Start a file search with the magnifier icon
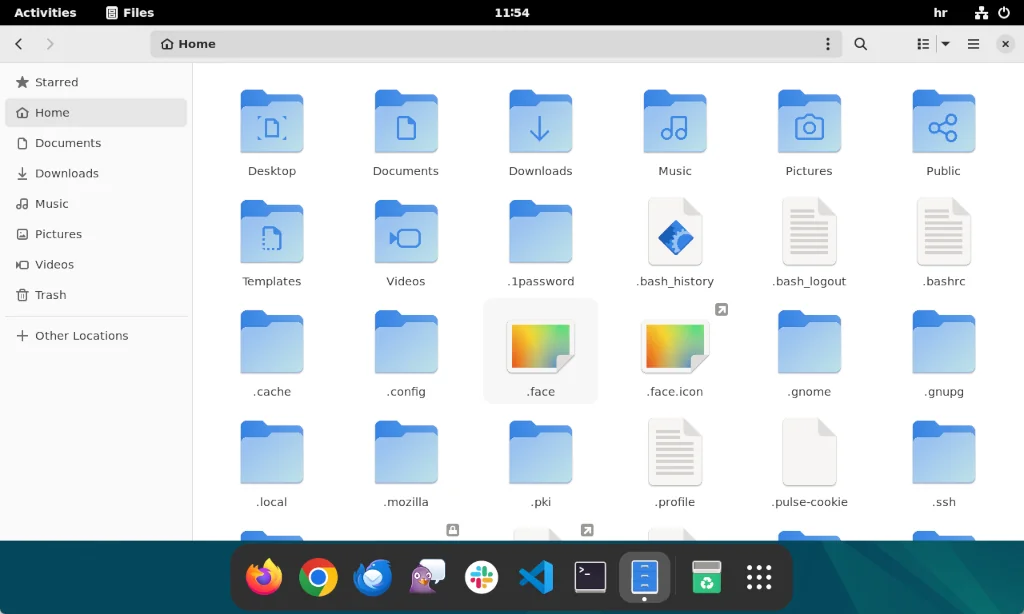 (x=860, y=44)
